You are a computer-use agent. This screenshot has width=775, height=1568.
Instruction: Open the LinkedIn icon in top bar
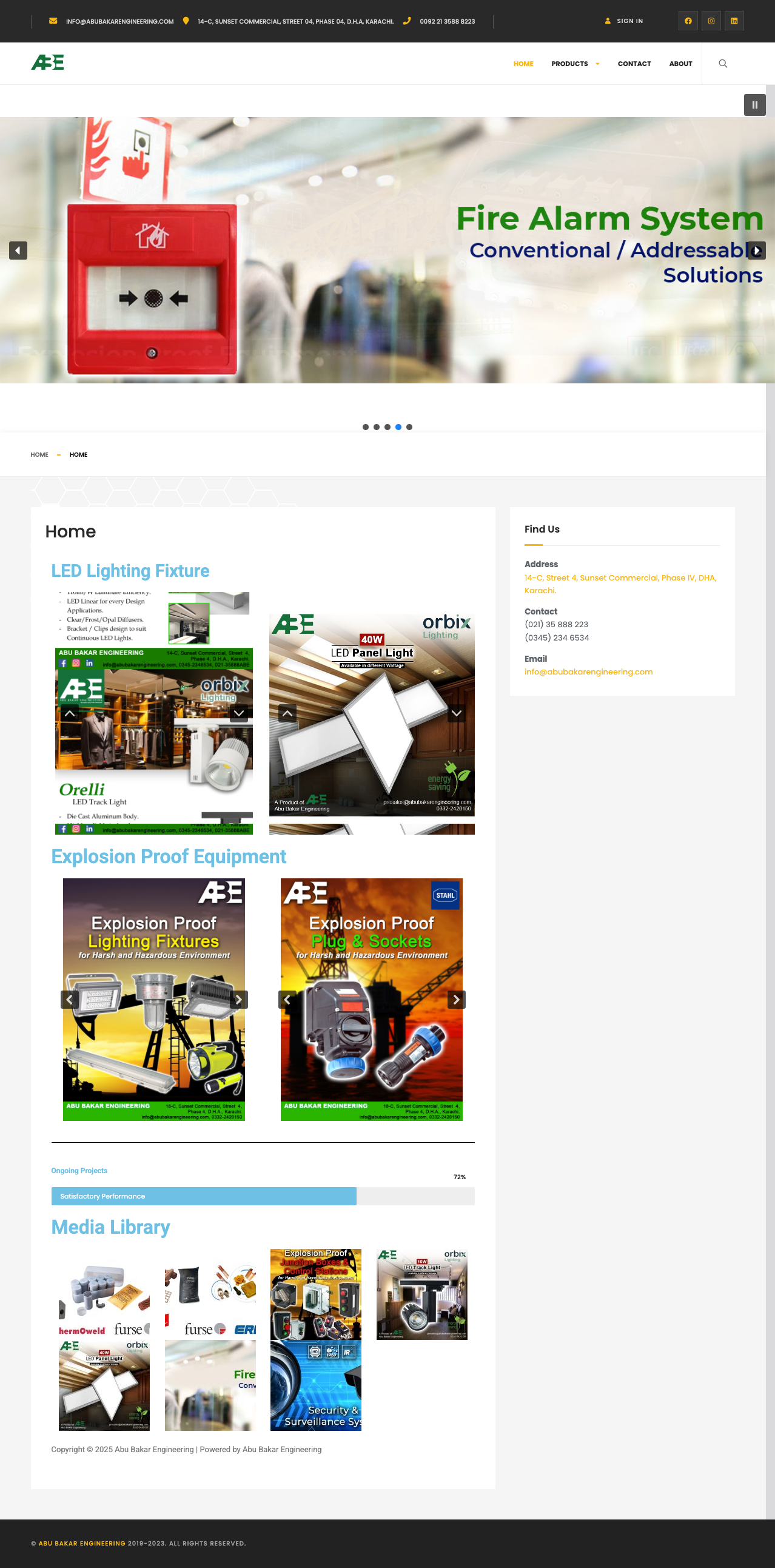coord(734,21)
